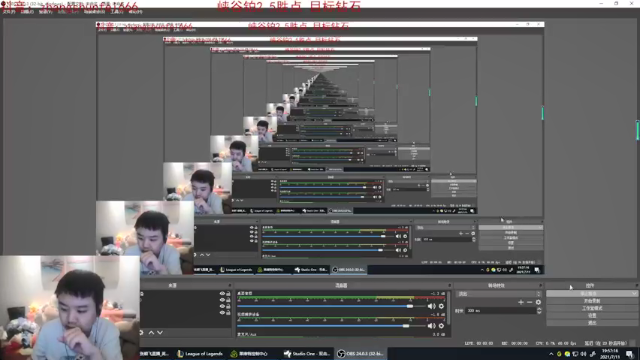Toggle visibility of the second source in list

pyautogui.click(x=222, y=300)
